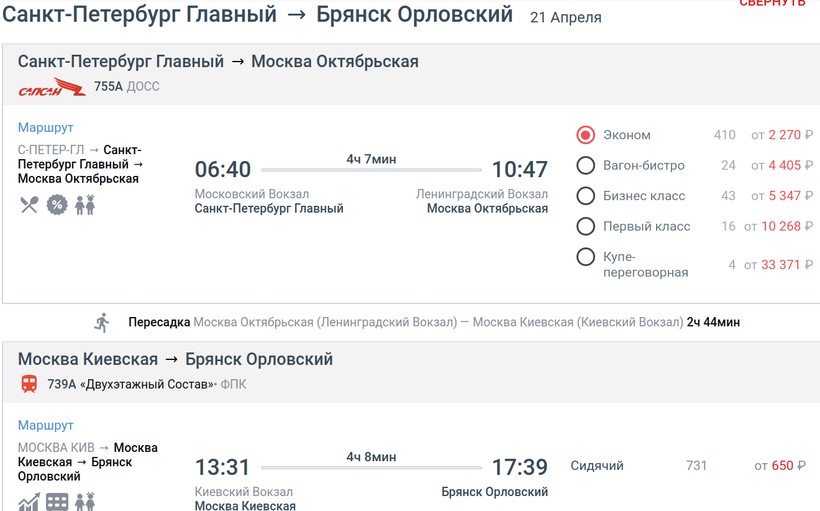820x511 pixels.
Task: Collapse the route details with СВЕРНУТЬ
Action: (772, 4)
